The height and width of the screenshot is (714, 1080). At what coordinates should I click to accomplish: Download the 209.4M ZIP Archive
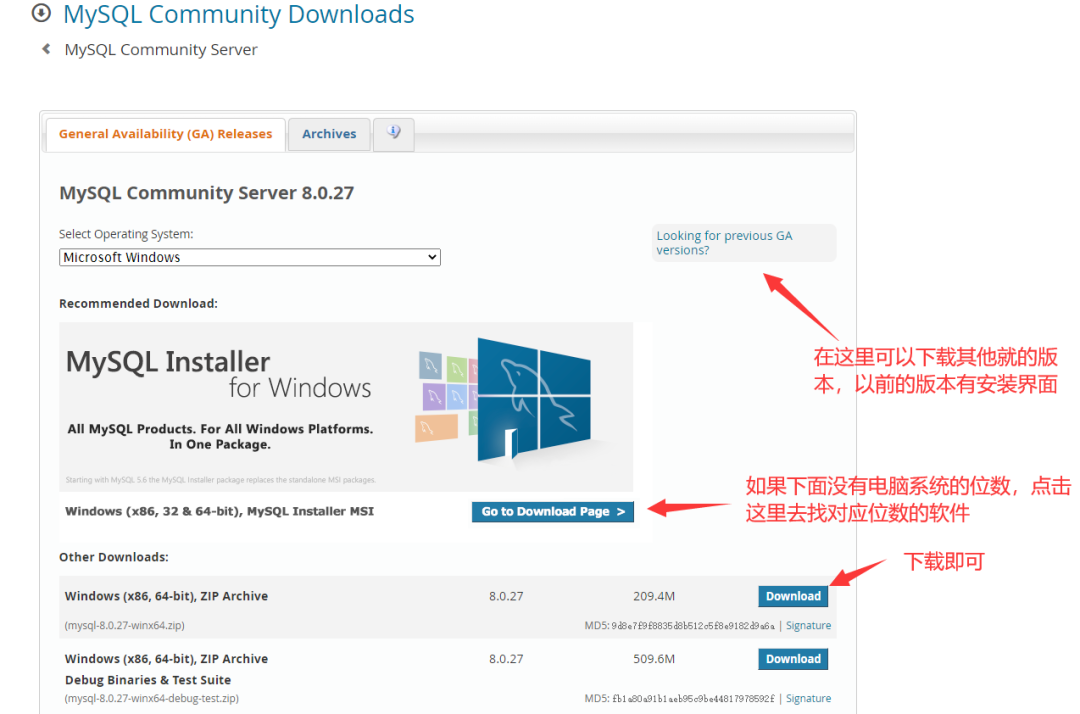coord(793,596)
